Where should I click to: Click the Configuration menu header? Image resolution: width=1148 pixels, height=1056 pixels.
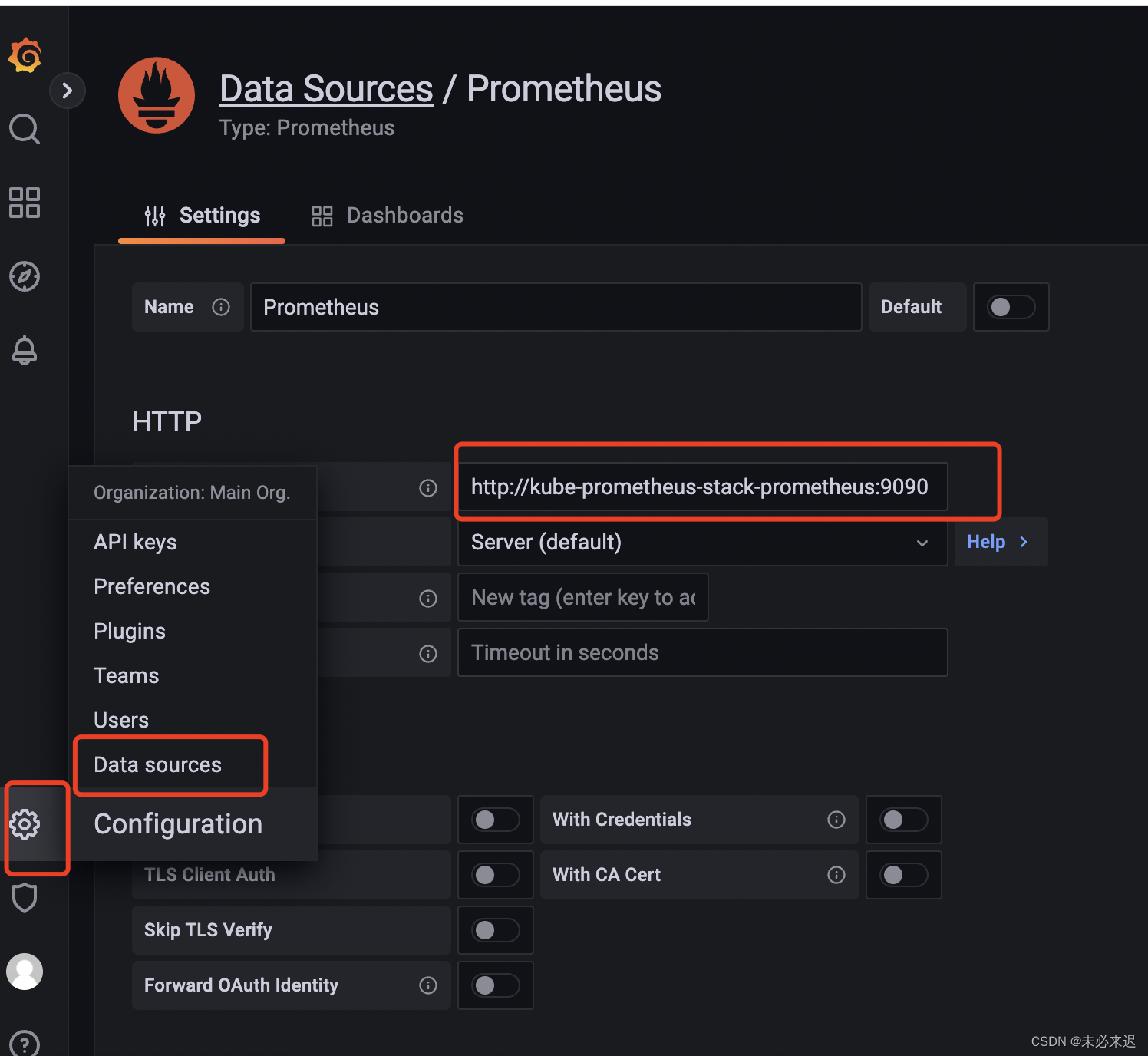[x=178, y=824]
